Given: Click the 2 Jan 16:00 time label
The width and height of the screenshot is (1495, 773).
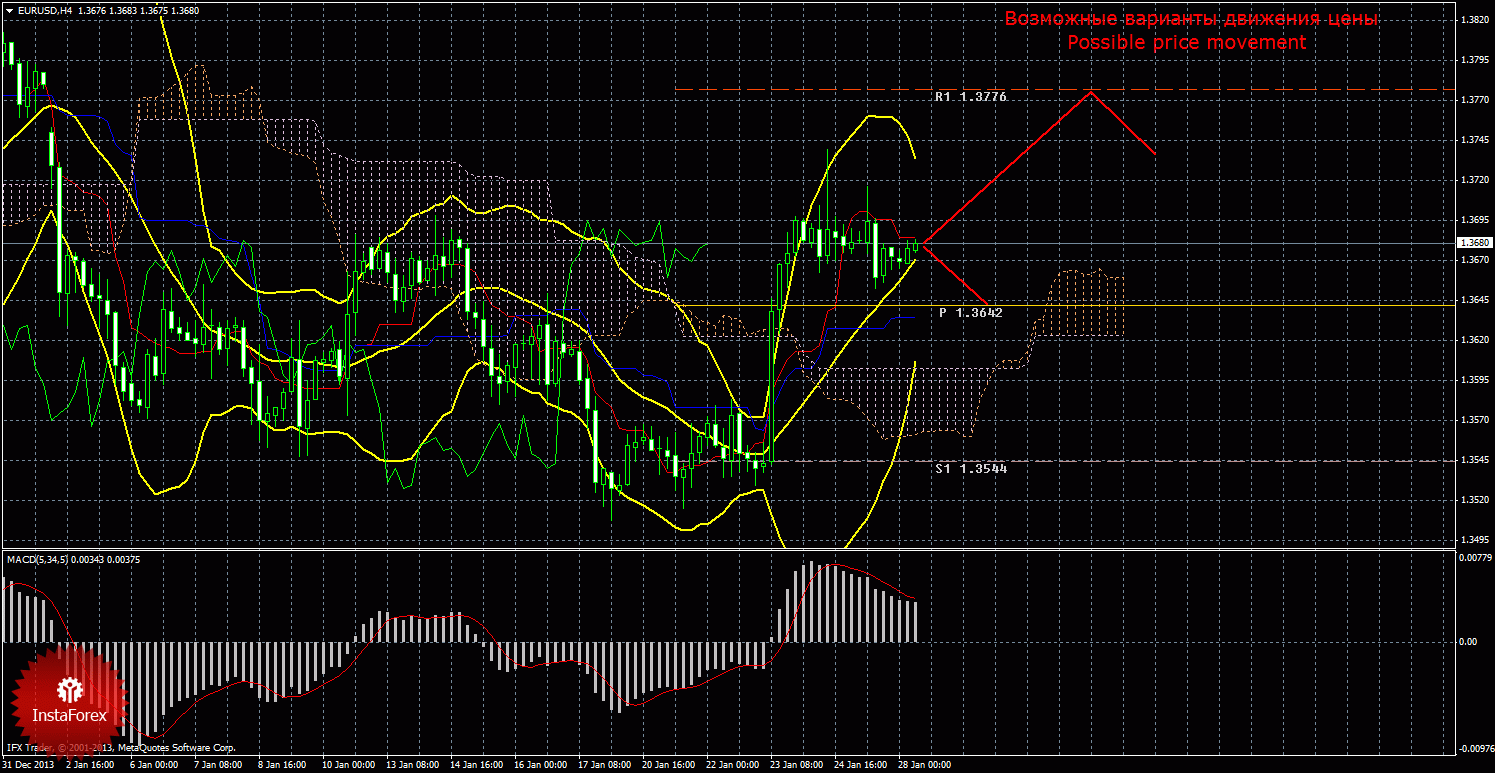Looking at the screenshot, I should click(89, 765).
